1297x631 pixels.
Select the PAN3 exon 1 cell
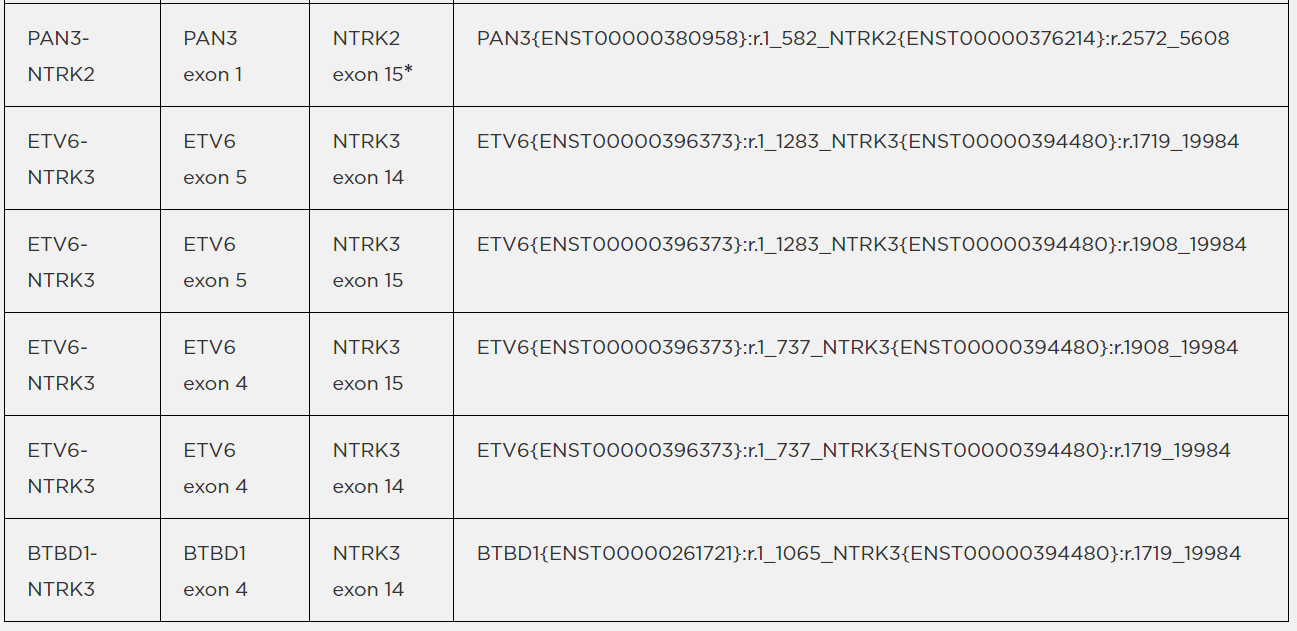click(212, 56)
